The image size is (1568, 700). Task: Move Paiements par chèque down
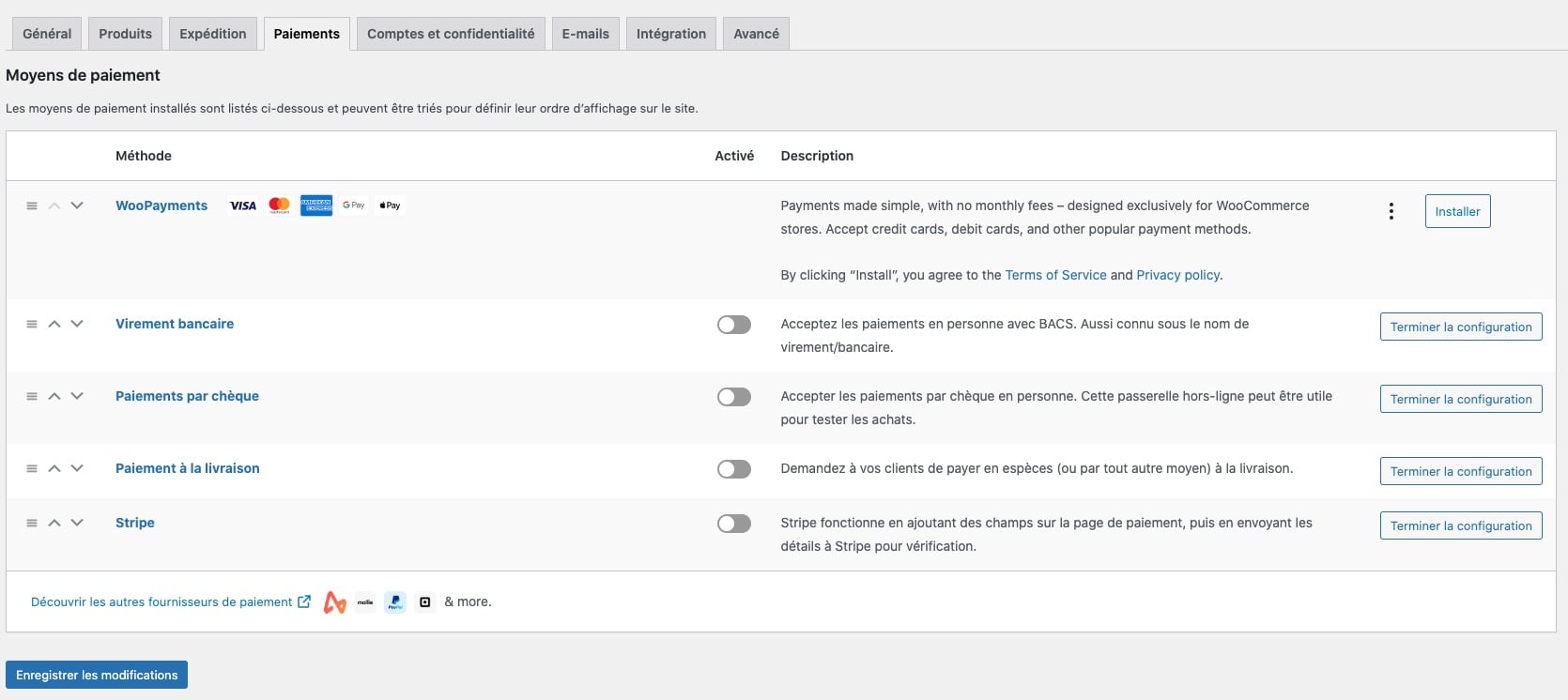click(x=77, y=396)
